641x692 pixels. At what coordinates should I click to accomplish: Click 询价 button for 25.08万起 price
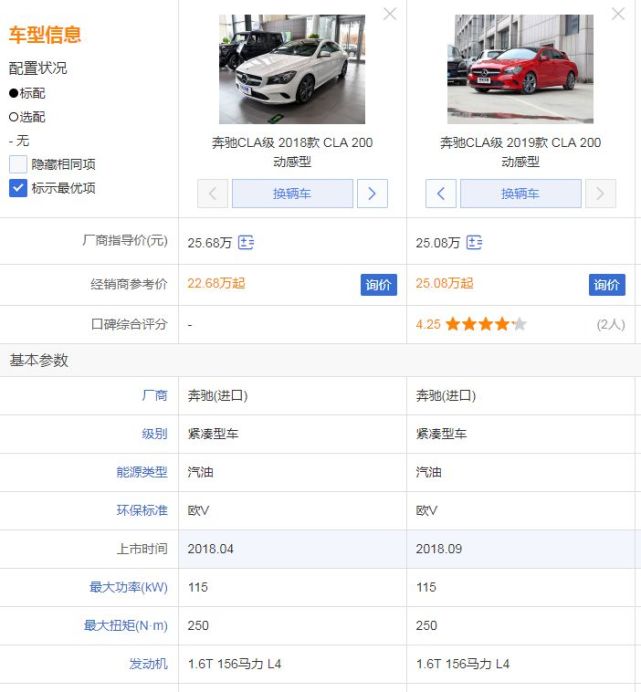click(606, 284)
